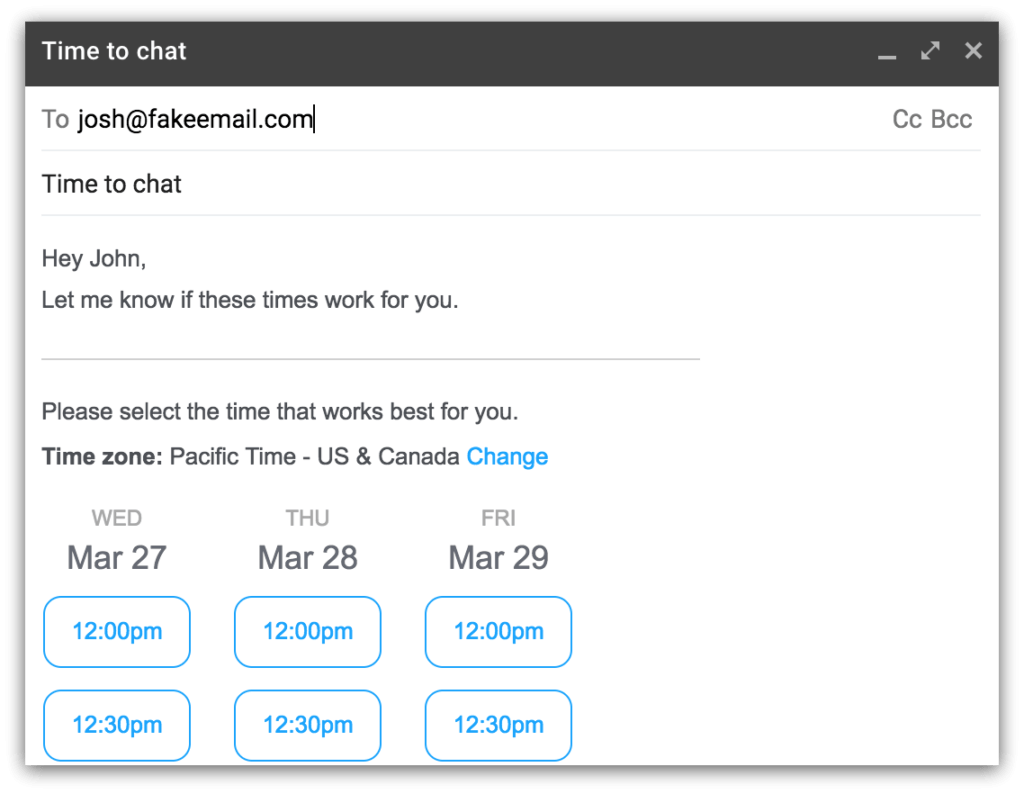Click the window title Time to chat
1024x794 pixels.
(114, 51)
